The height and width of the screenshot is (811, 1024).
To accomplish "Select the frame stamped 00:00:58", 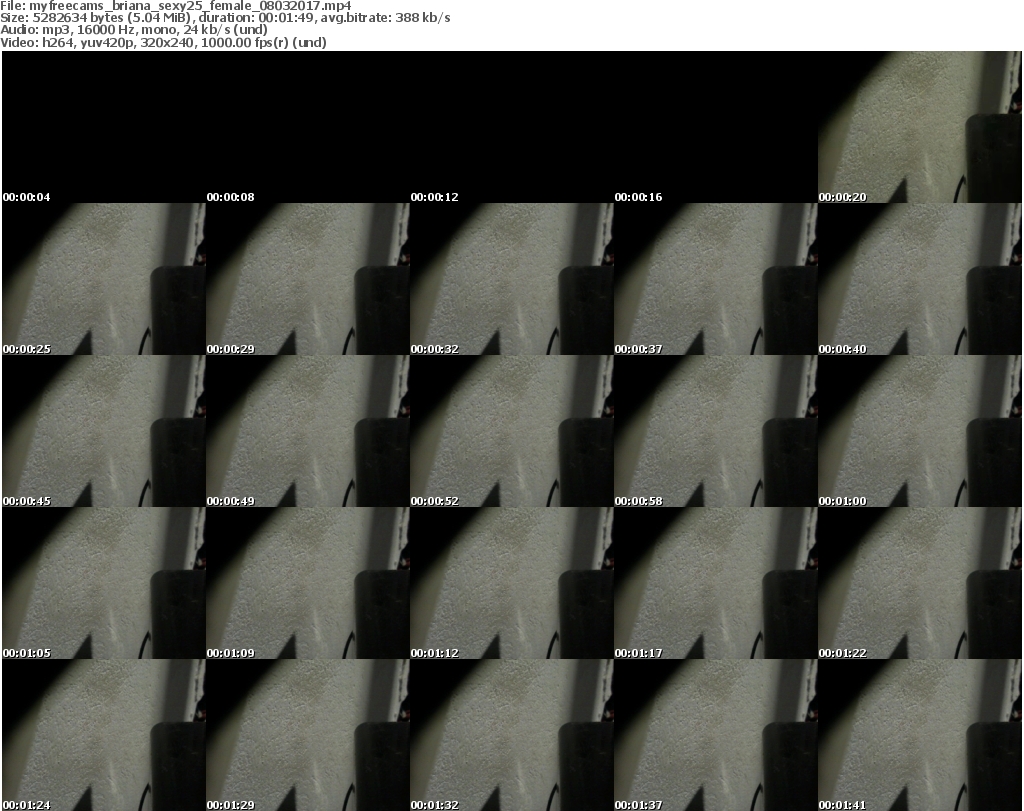I will [x=716, y=432].
